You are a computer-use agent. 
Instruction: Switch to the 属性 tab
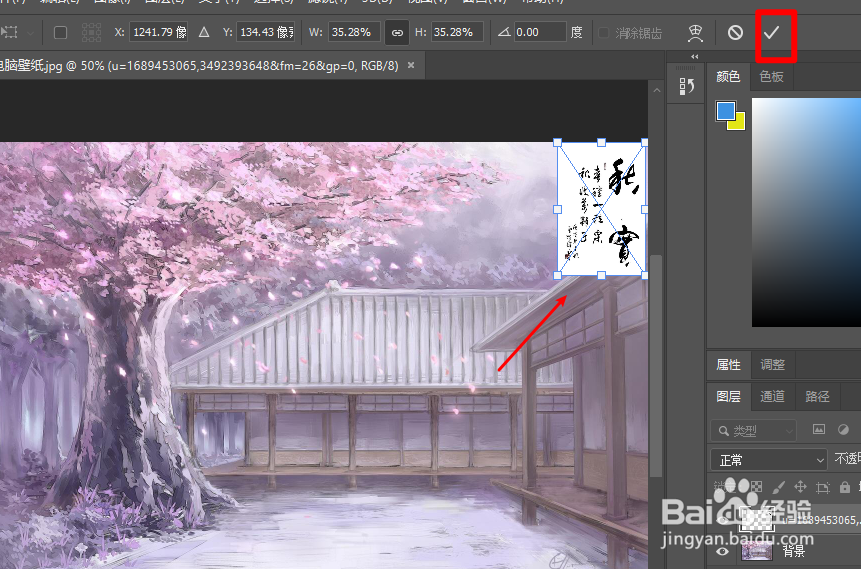[x=728, y=365]
